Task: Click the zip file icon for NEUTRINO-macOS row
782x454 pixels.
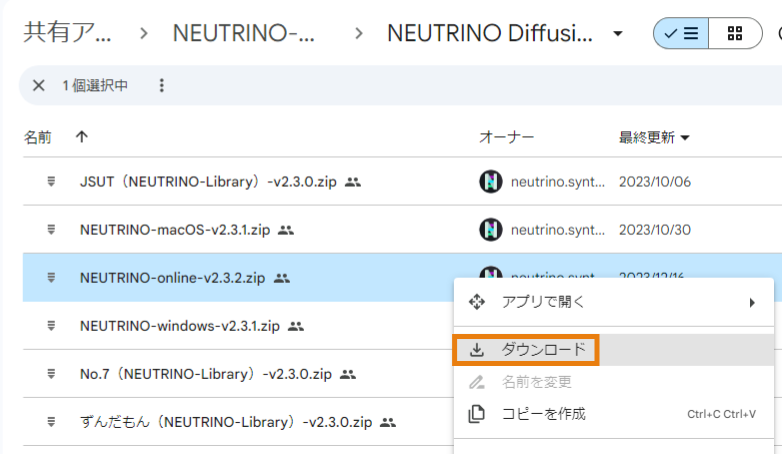Action: click(x=51, y=230)
